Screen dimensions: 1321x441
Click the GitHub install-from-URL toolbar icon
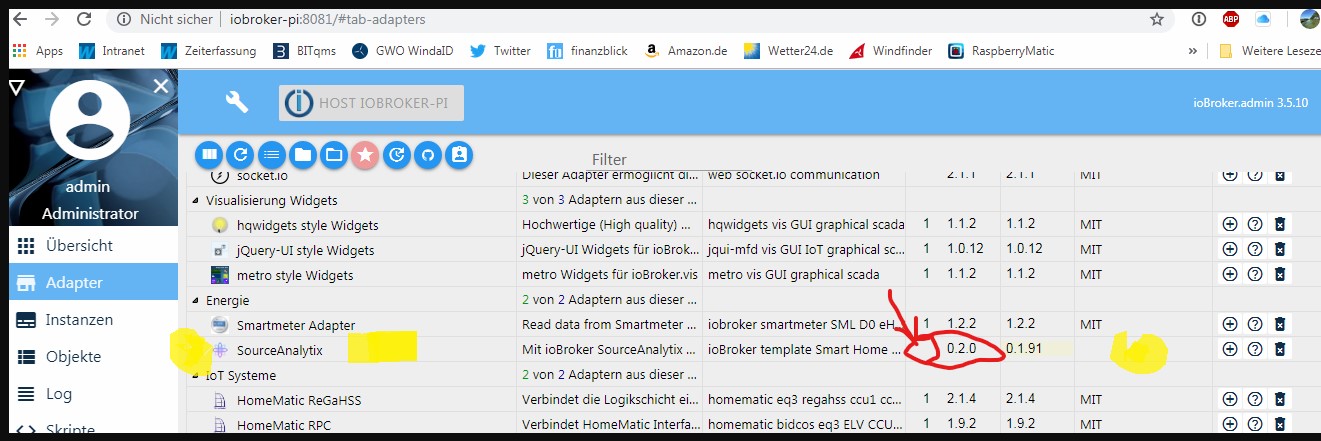coord(428,155)
